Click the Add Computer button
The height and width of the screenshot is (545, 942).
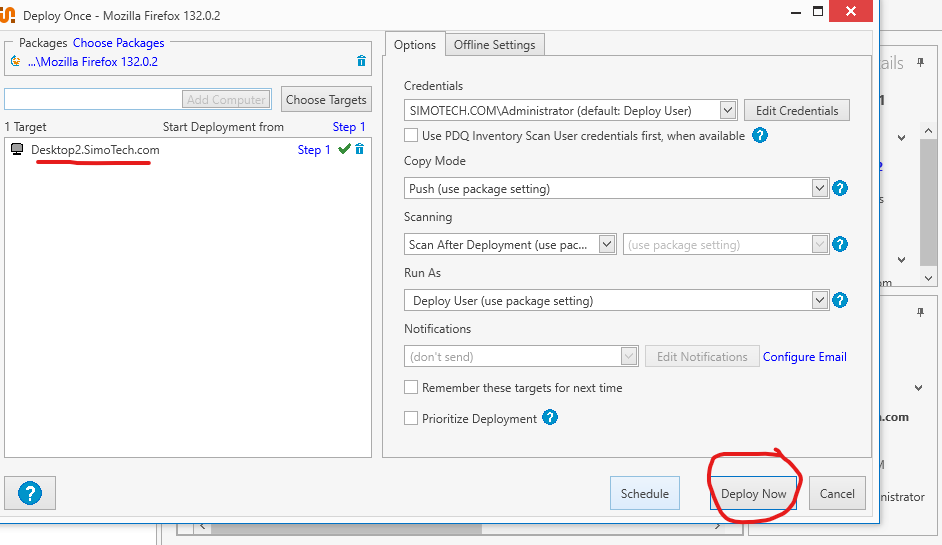(x=226, y=100)
